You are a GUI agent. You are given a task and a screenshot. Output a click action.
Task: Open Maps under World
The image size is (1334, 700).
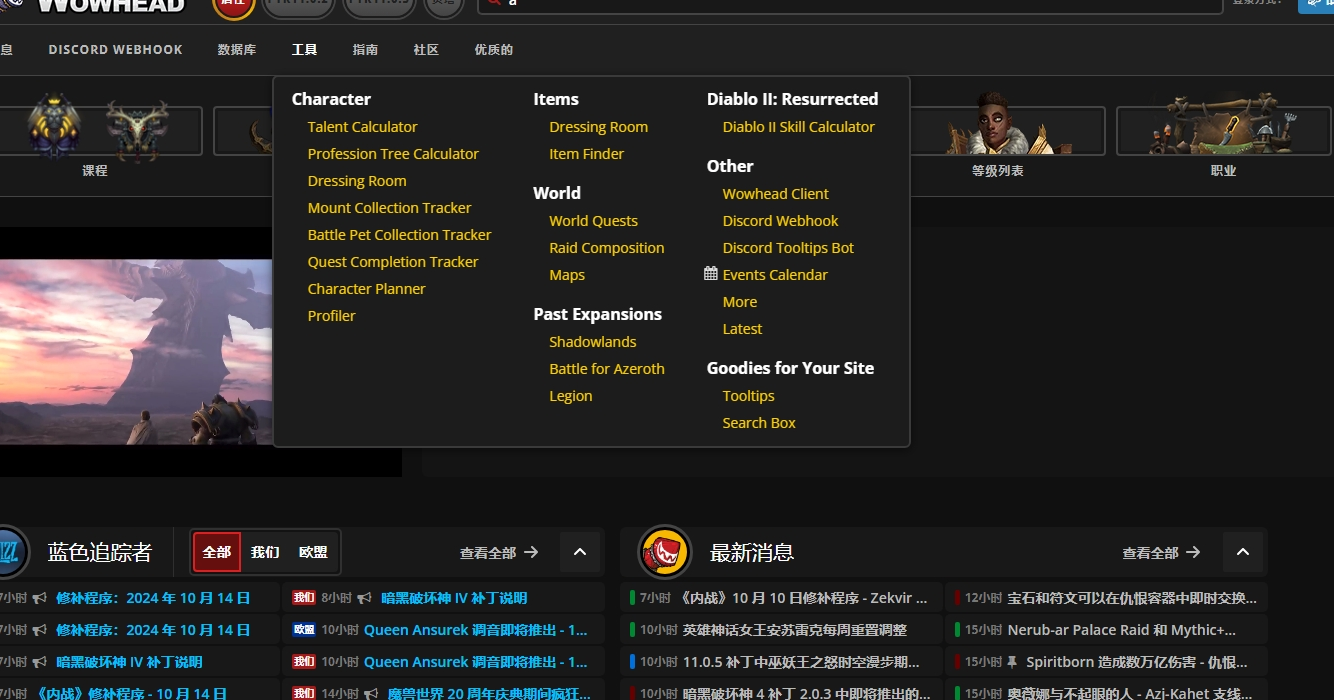567,275
